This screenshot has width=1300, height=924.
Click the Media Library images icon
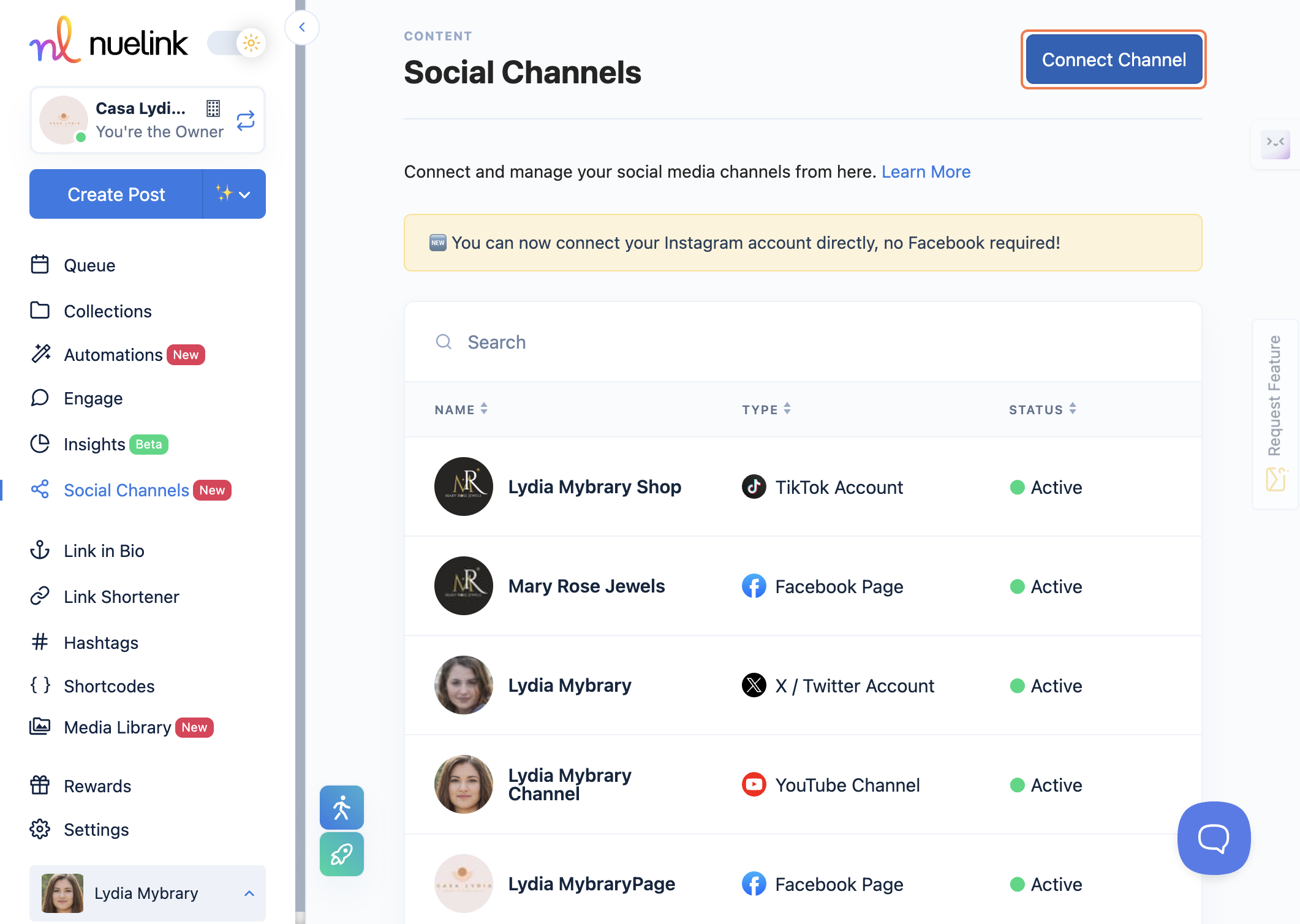click(x=40, y=726)
